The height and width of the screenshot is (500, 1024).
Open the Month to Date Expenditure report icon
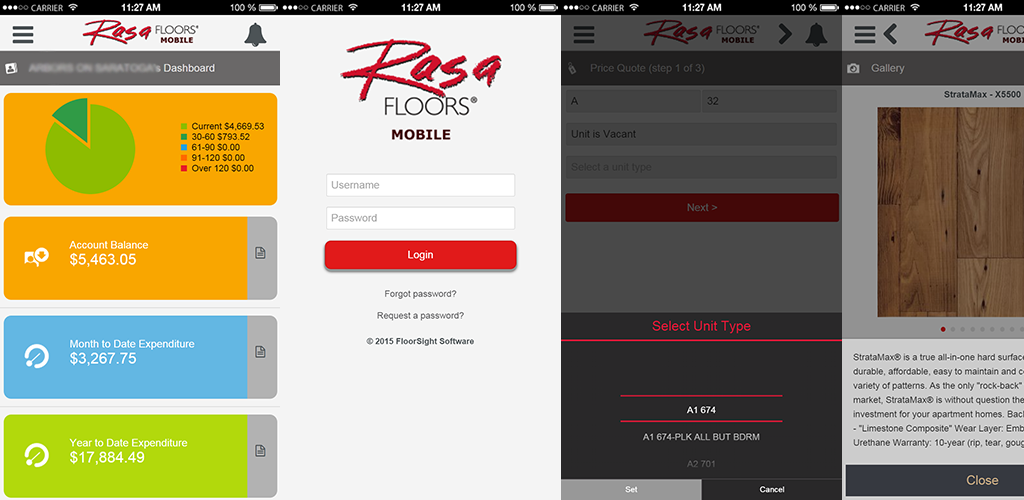coord(261,352)
